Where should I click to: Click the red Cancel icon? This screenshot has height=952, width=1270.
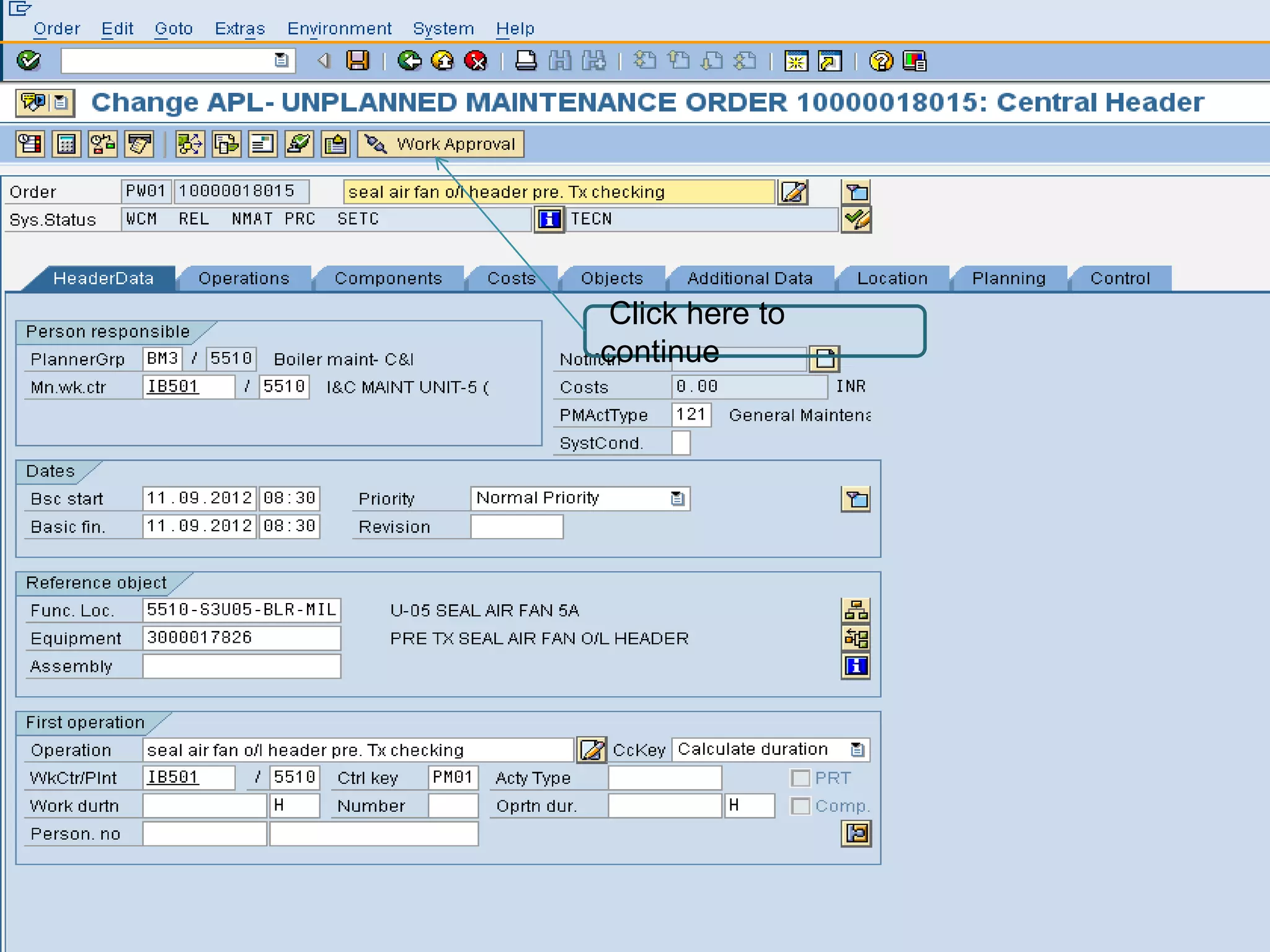pos(476,61)
